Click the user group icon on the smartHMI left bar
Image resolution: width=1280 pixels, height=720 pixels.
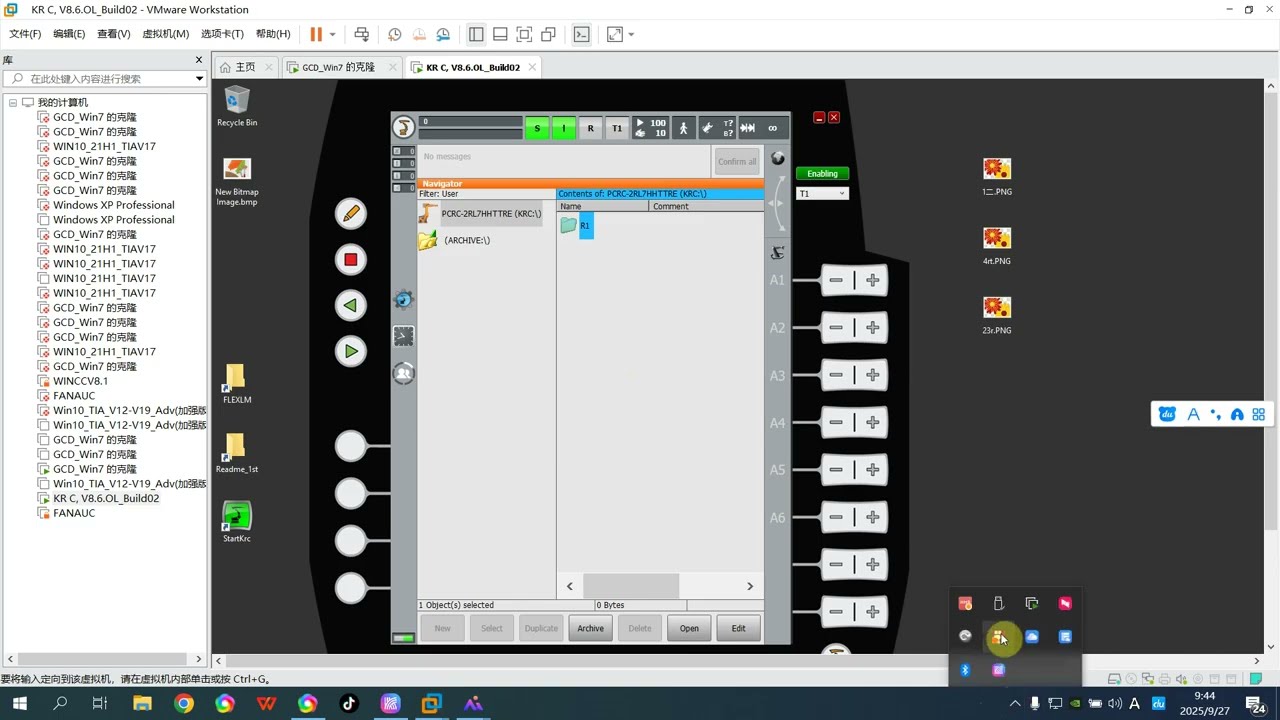click(x=404, y=373)
